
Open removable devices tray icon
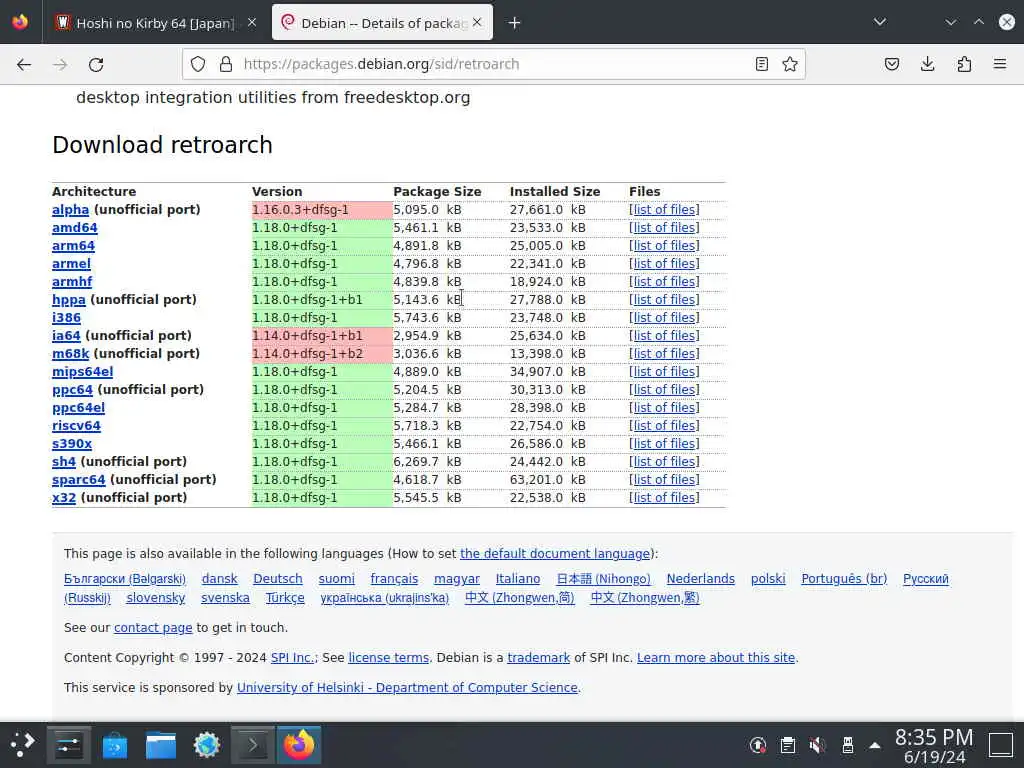pos(848,745)
